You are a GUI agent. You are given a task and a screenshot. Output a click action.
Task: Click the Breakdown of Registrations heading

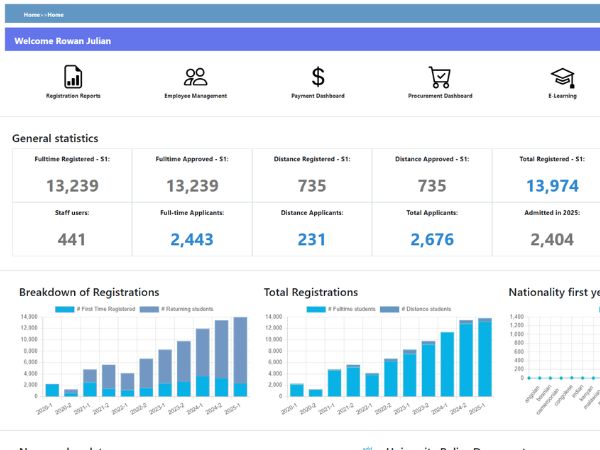(x=89, y=292)
